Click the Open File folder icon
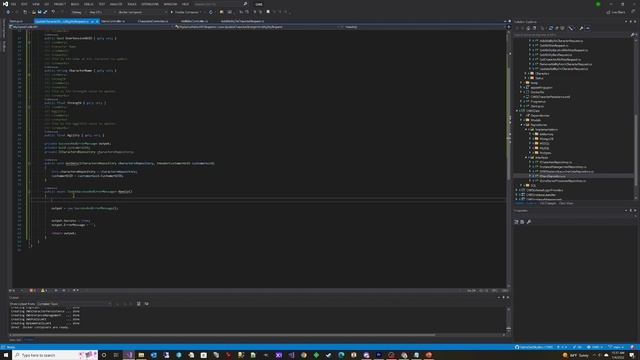Image resolution: width=640 pixels, height=360 pixels. [x=33, y=12]
